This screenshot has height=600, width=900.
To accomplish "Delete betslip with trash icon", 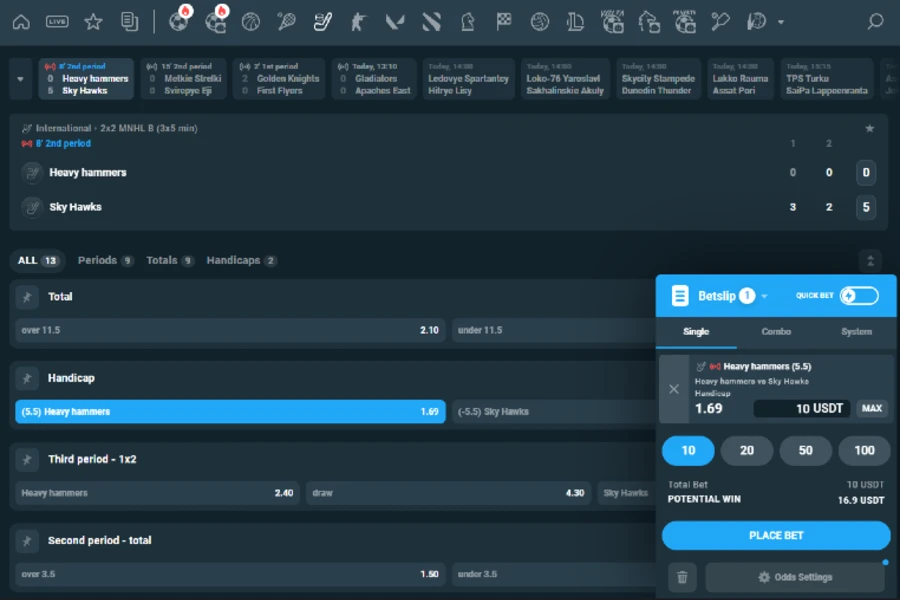I will (683, 577).
